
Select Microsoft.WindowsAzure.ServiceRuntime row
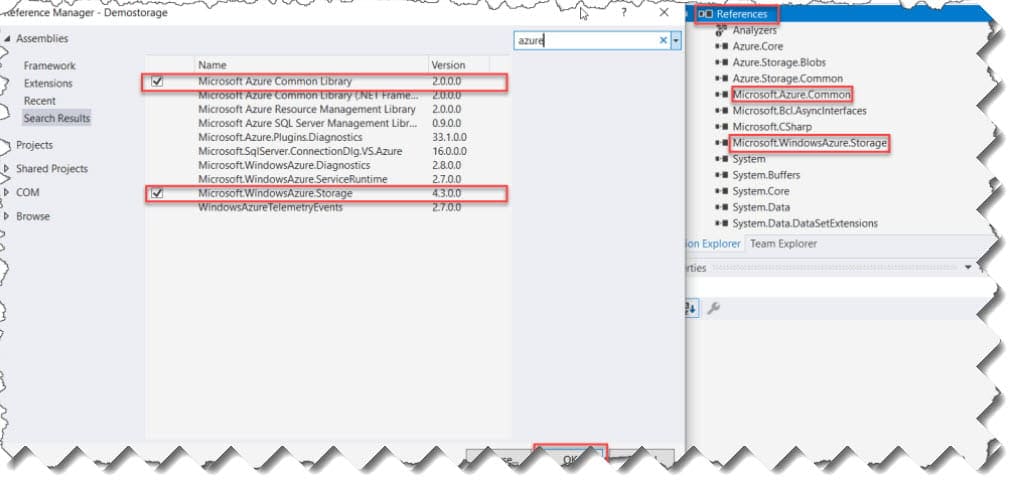(x=327, y=179)
